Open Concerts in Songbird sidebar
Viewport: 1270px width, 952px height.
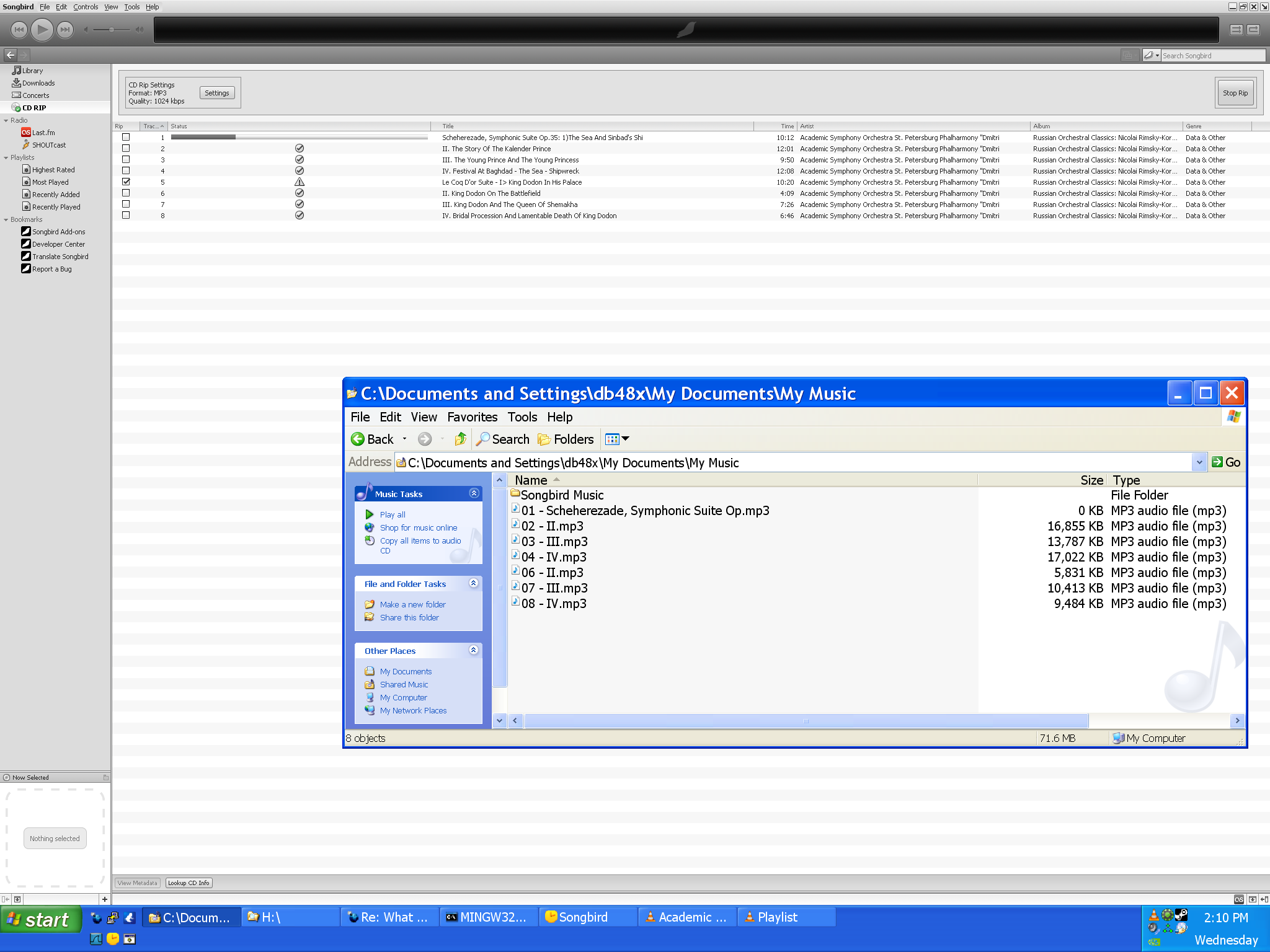coord(35,95)
